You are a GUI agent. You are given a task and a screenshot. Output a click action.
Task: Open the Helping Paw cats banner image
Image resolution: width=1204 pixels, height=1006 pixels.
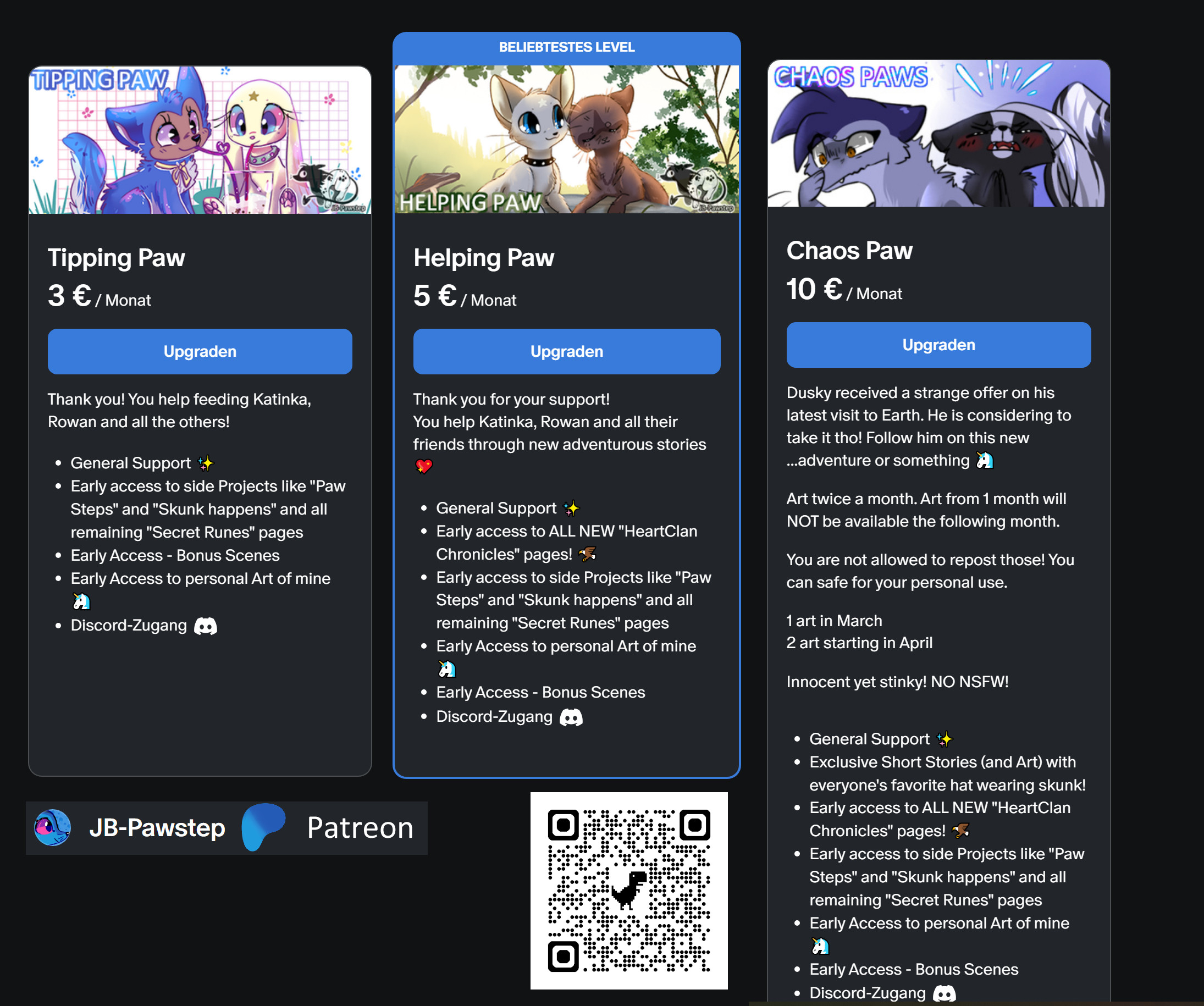(566, 139)
